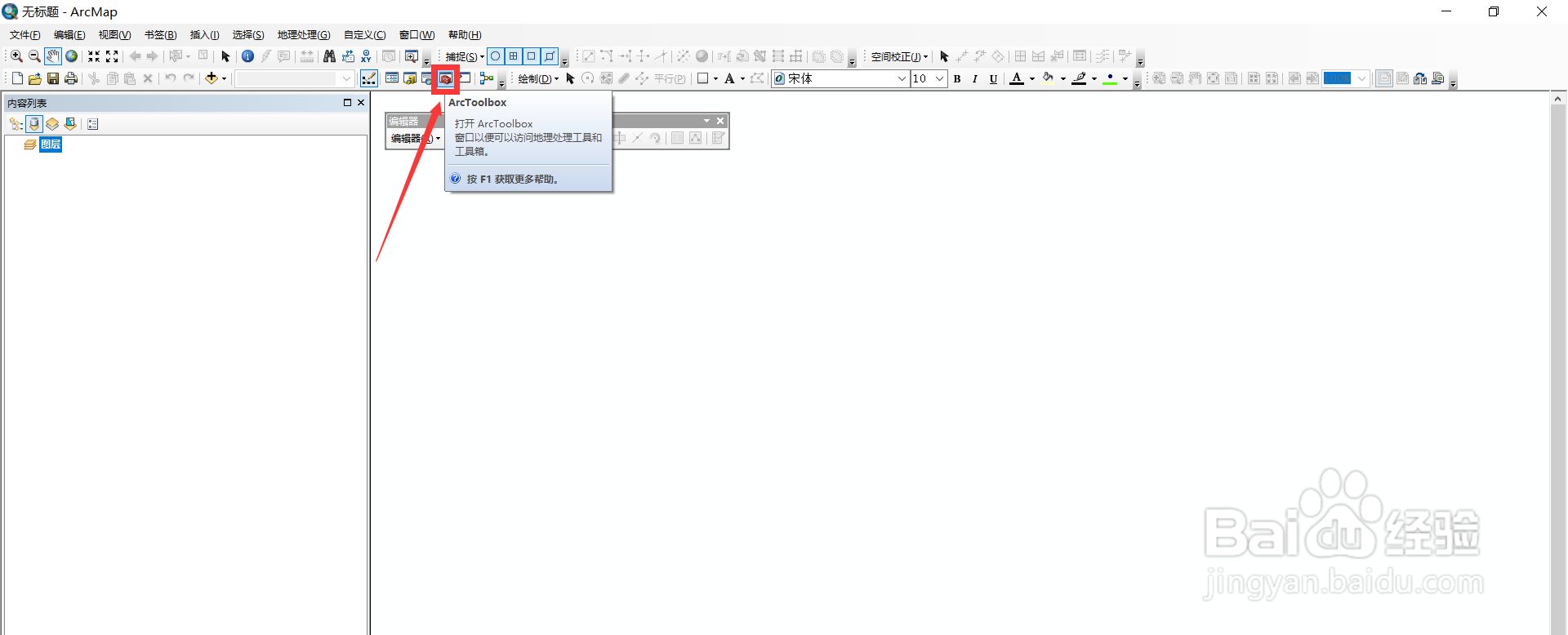Viewport: 1568px width, 635px height.
Task: Open the 文件(F) menu
Action: click(24, 34)
